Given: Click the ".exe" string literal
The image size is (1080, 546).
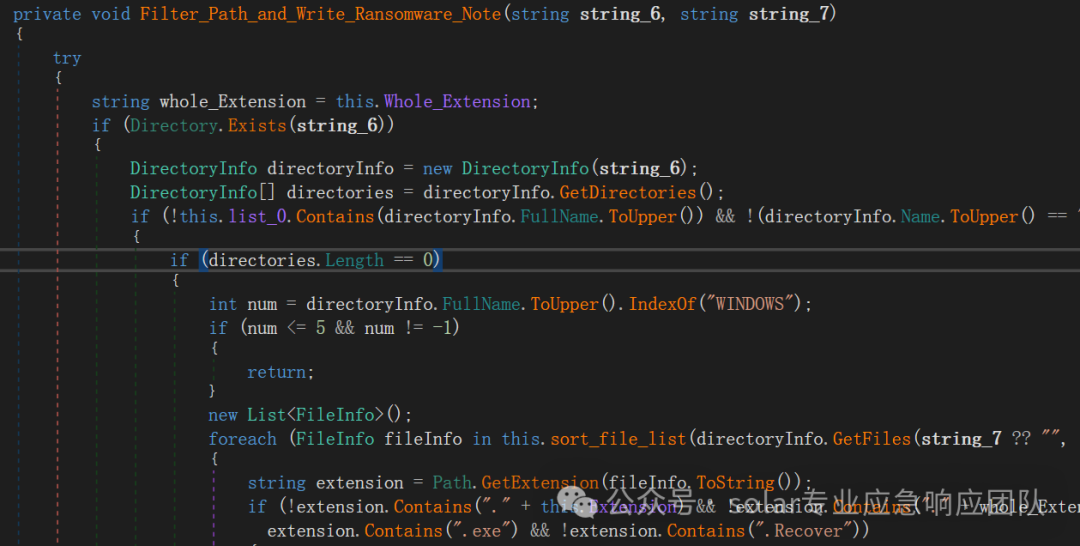Looking at the screenshot, I should coord(481,532).
